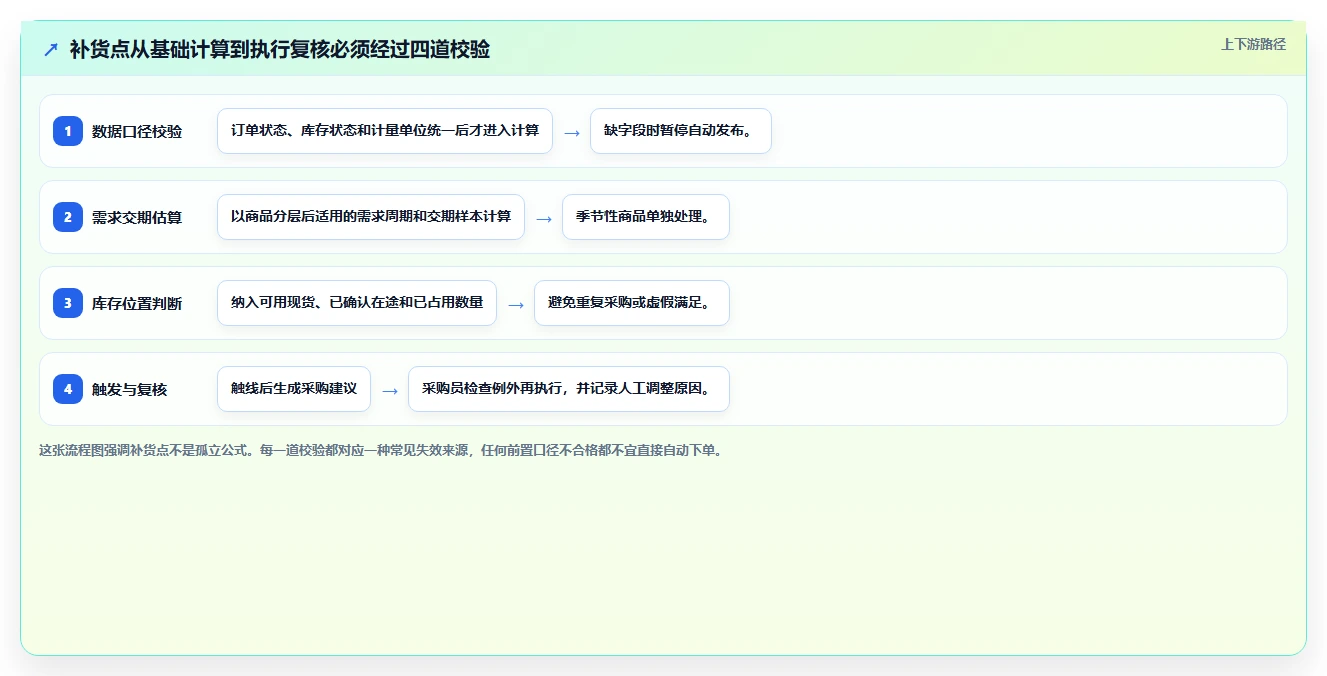The image size is (1327, 676).
Task: Click the step 2 number badge
Action: tap(68, 217)
